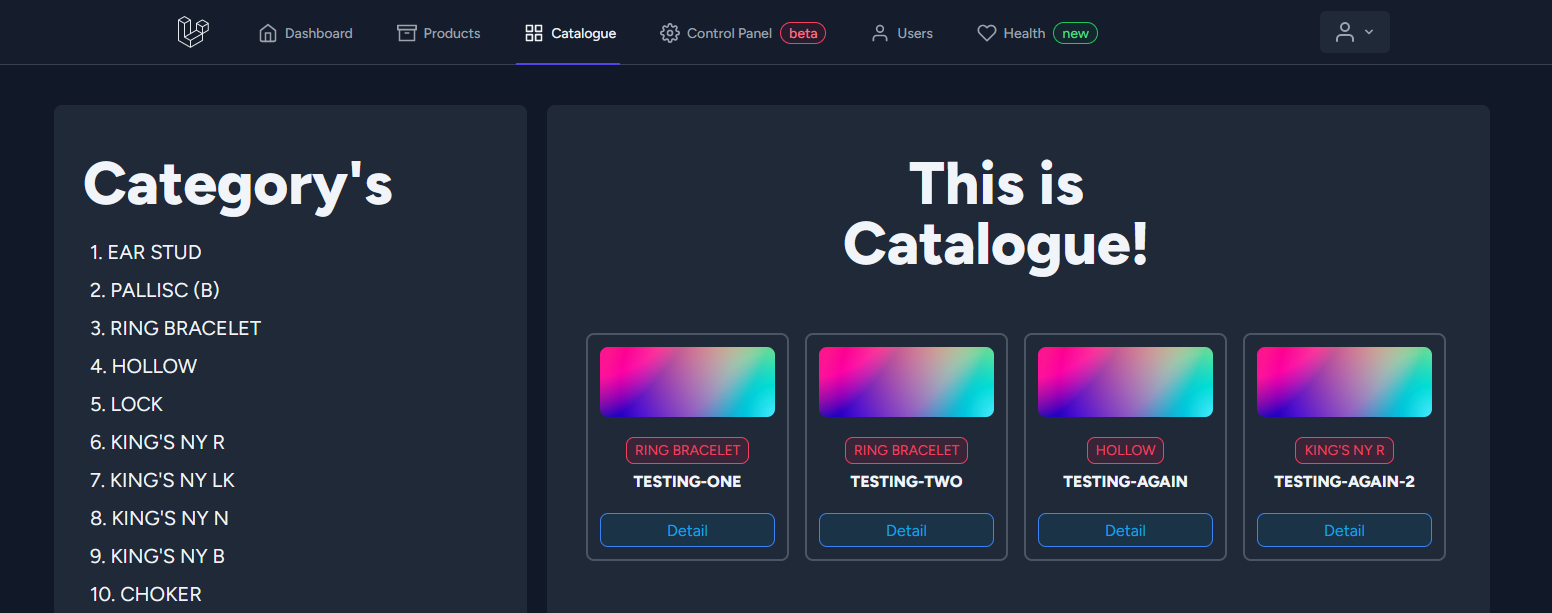Open the Control Panel gear icon
The width and height of the screenshot is (1552, 613).
point(669,33)
